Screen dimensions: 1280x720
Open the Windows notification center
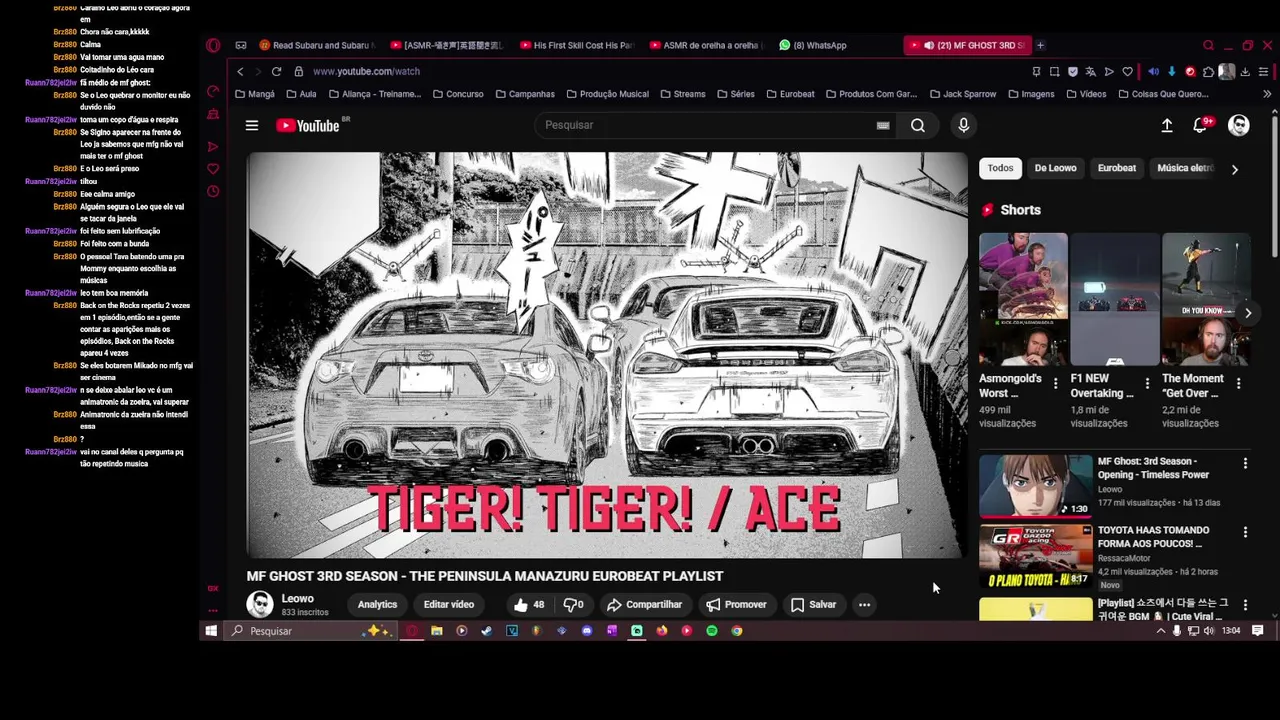click(1258, 631)
